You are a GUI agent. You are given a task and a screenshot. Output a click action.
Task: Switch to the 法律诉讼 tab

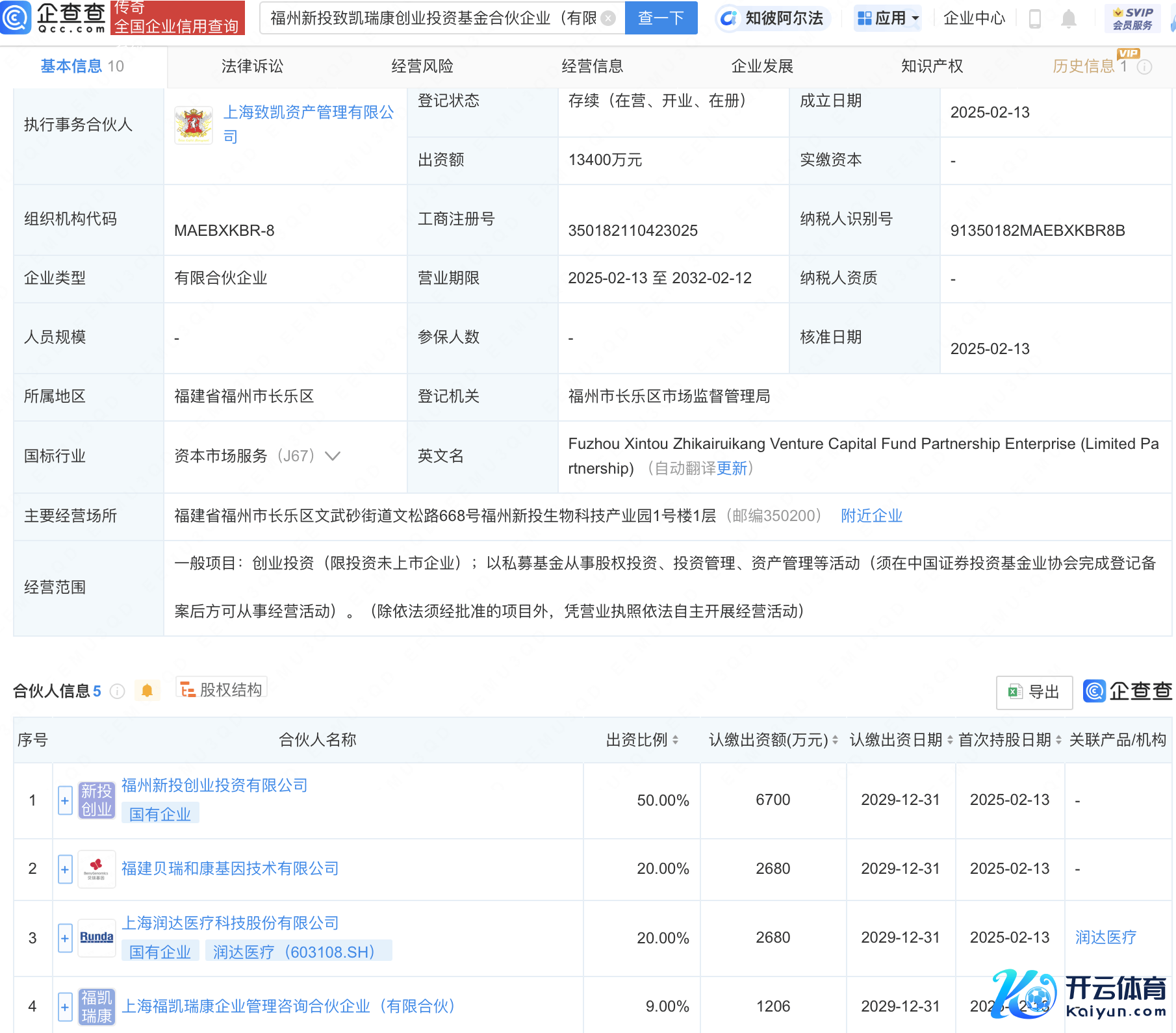point(252,66)
